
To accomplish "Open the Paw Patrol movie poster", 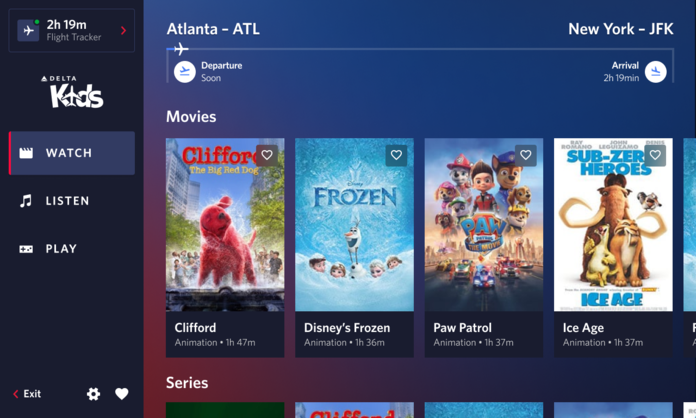I will [x=484, y=225].
